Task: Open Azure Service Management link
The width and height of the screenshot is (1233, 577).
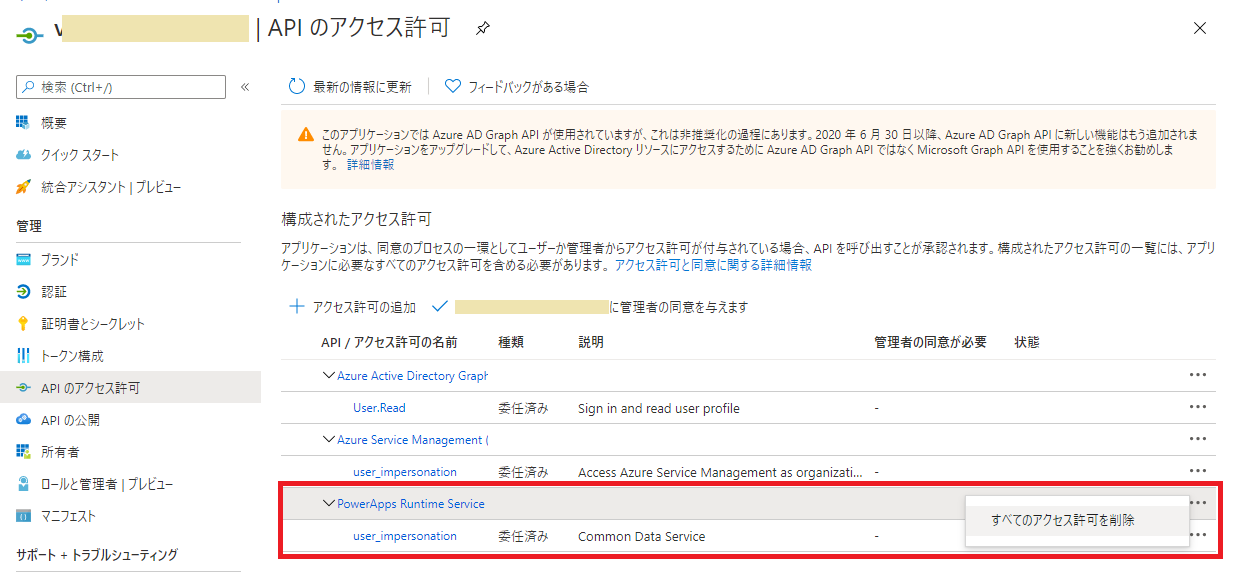Action: (x=413, y=440)
